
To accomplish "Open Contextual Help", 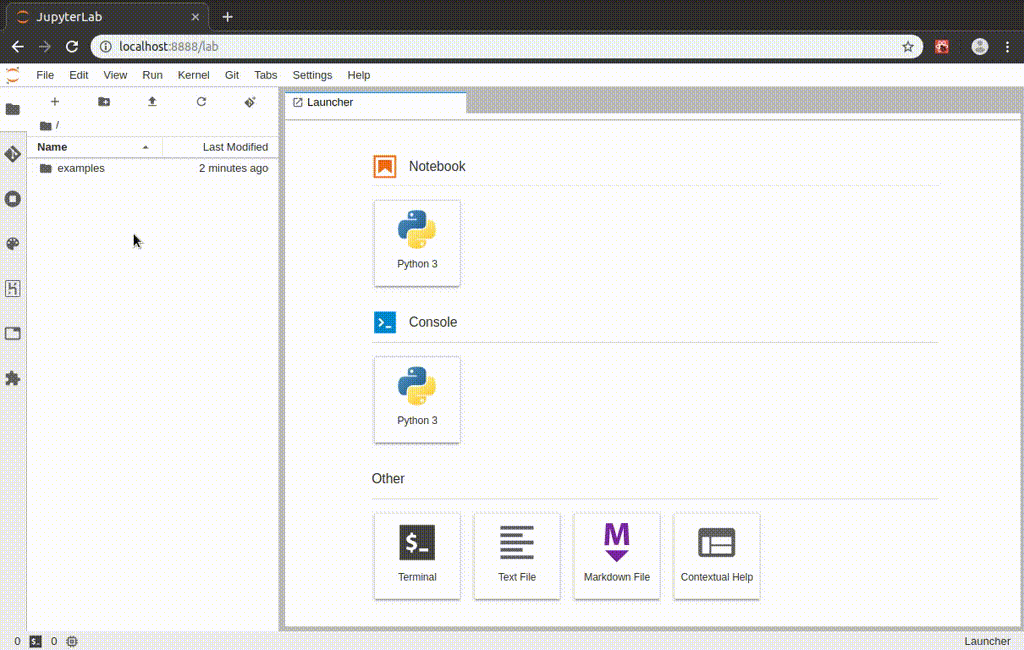I will coord(716,556).
